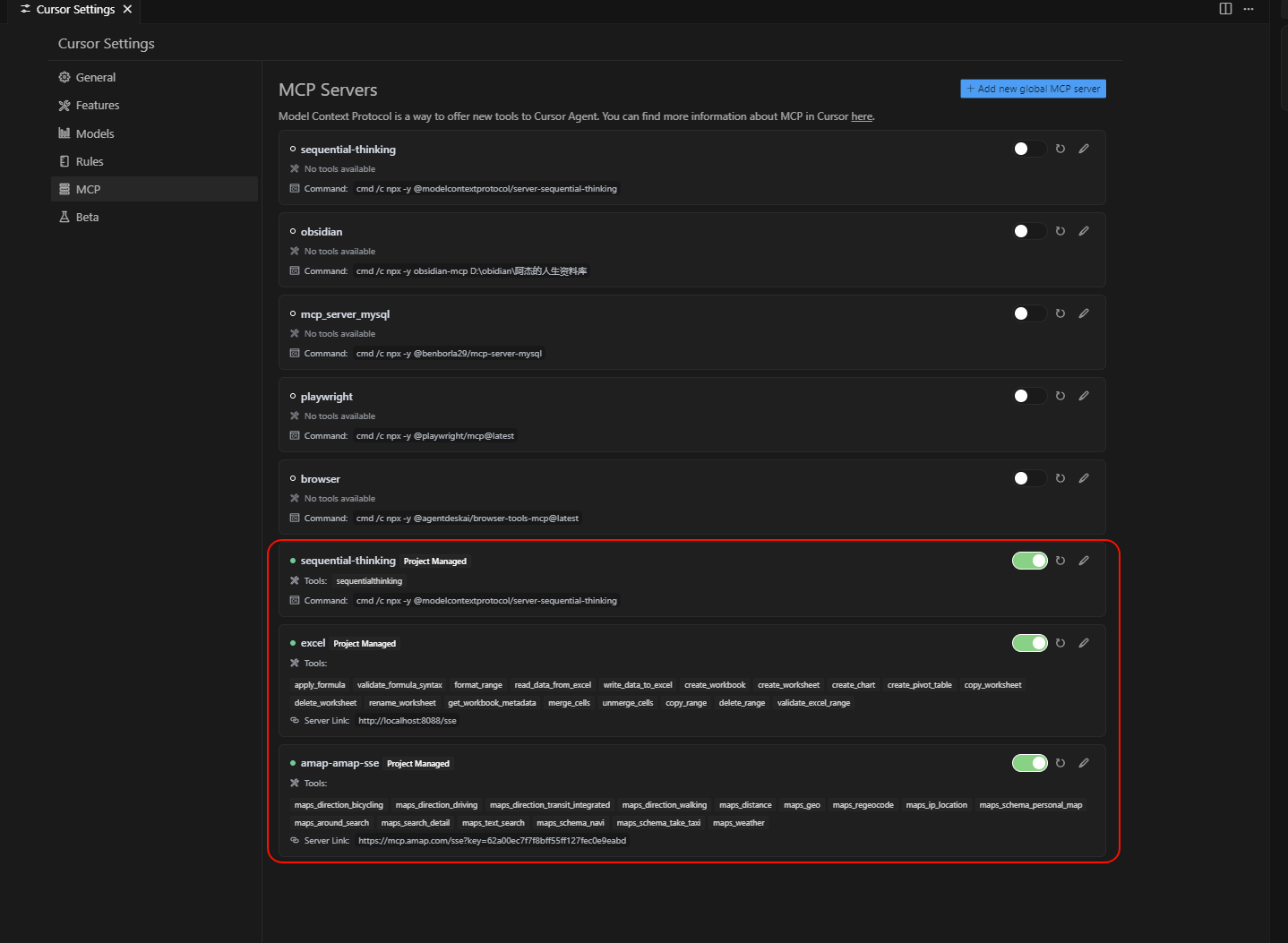The image size is (1288, 943).
Task: Open the General settings section
Action: click(x=154, y=77)
